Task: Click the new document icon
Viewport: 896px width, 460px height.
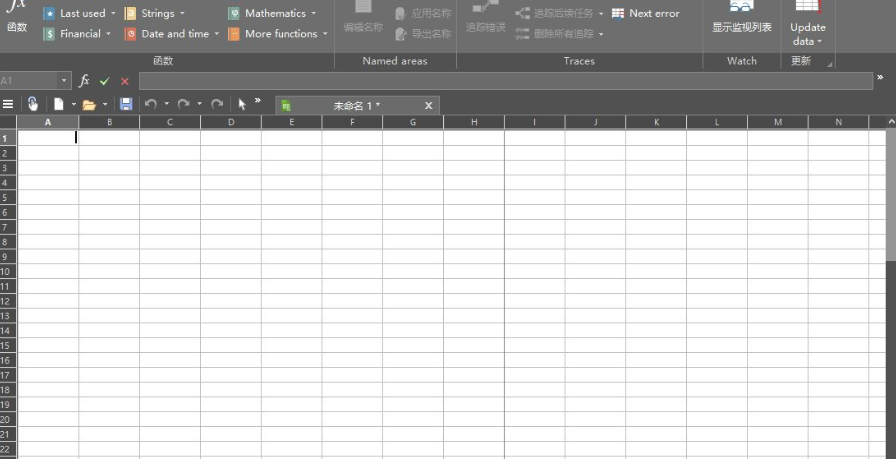Action: [59, 104]
